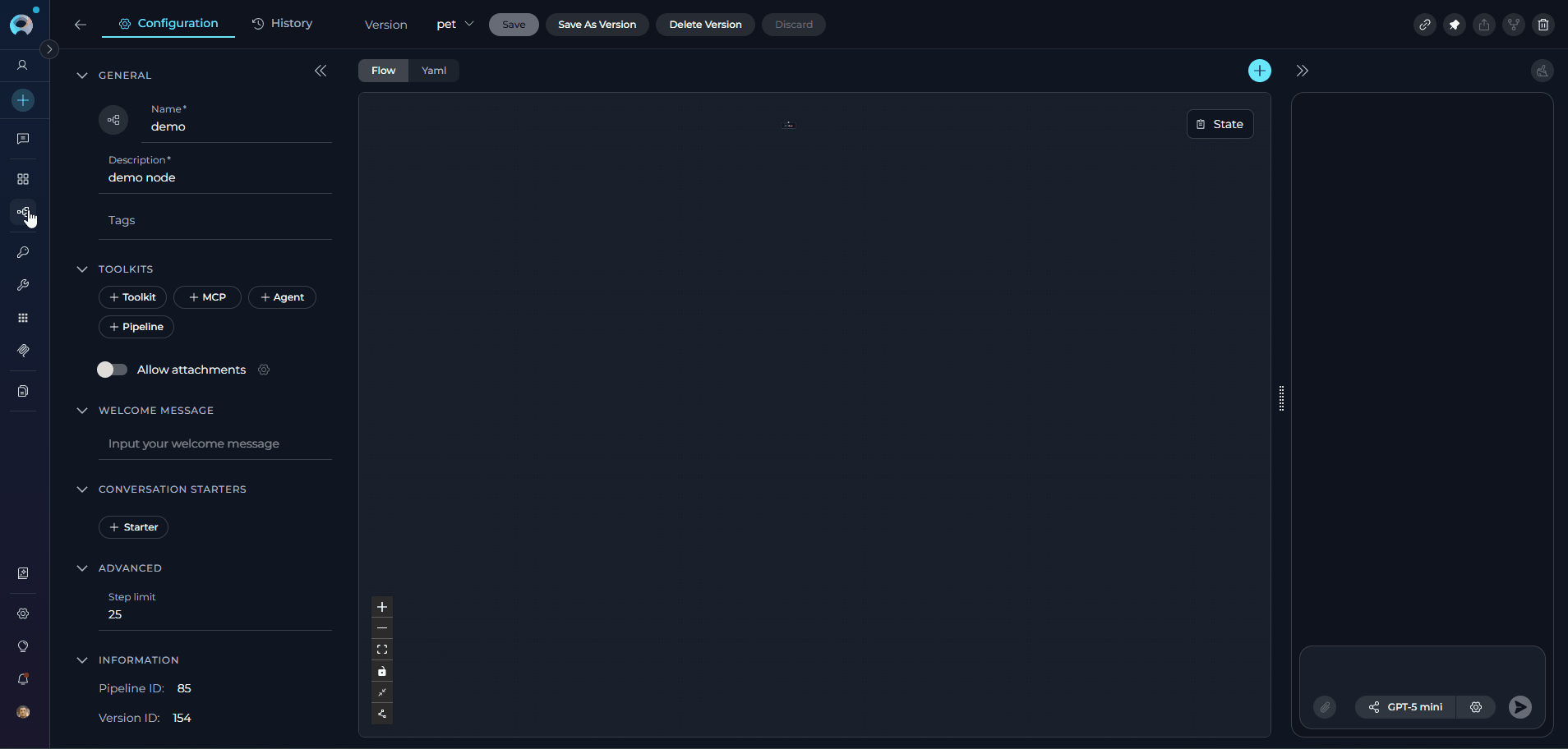This screenshot has height=749, width=1568.
Task: Click the attachment paperclip icon in chat
Action: [x=1325, y=707]
